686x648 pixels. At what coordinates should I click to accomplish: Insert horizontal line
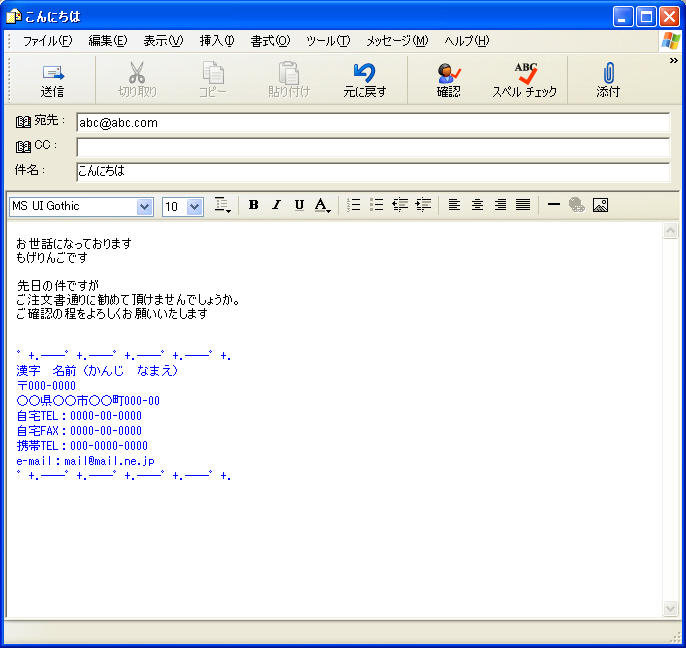[553, 204]
